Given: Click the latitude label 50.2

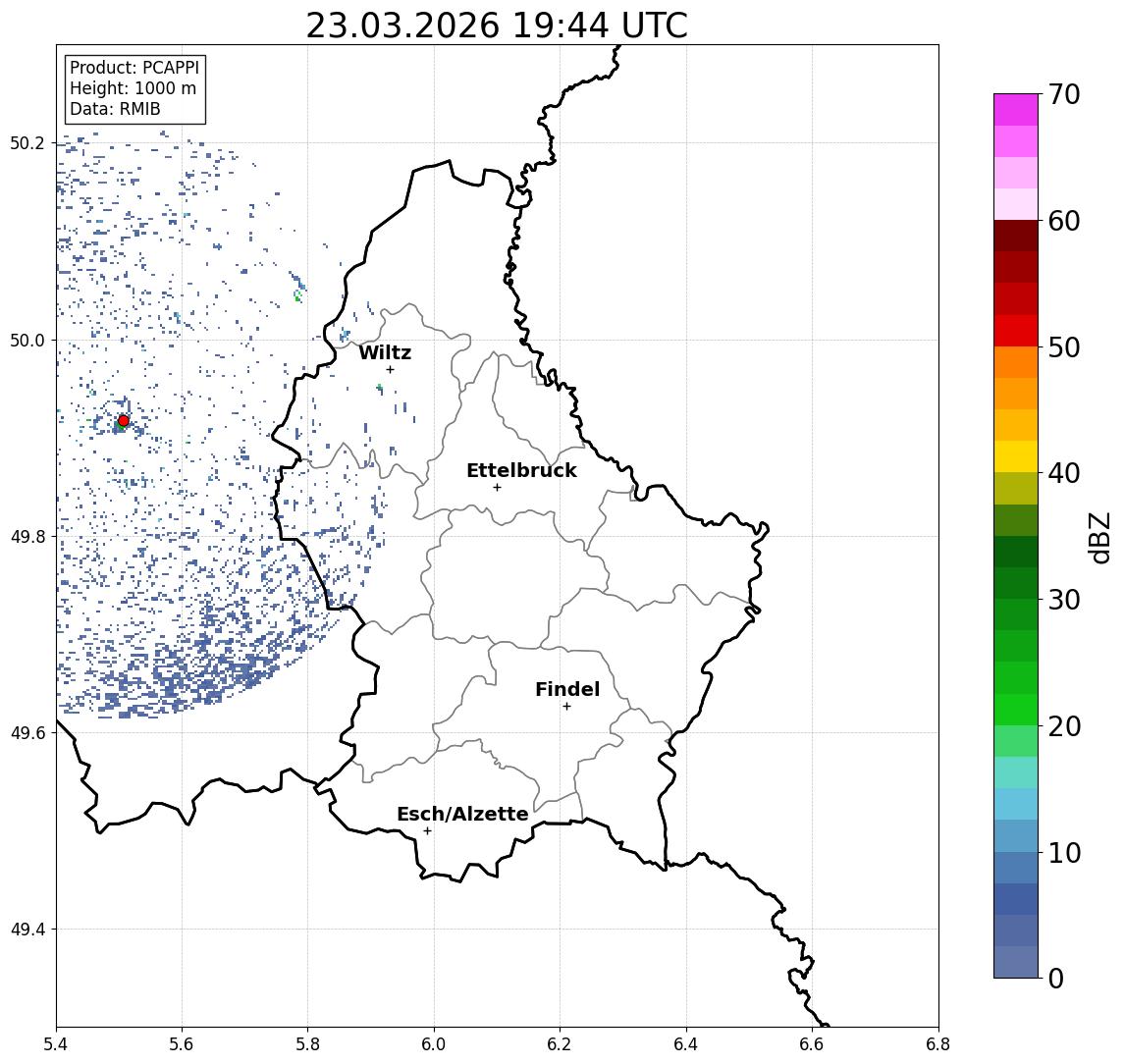Looking at the screenshot, I should pyautogui.click(x=27, y=142).
